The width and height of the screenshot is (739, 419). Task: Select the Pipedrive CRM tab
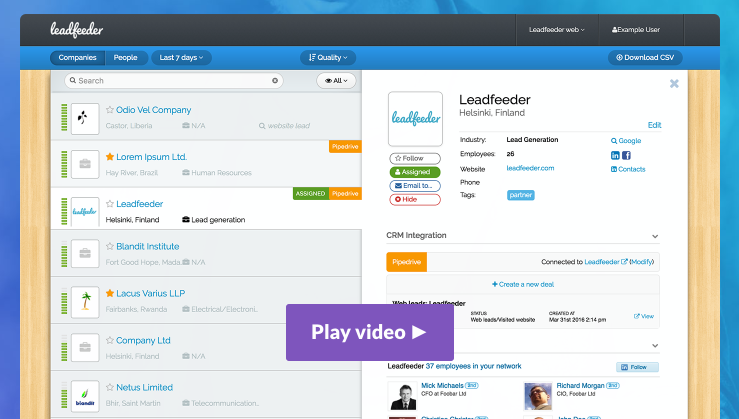(x=406, y=262)
